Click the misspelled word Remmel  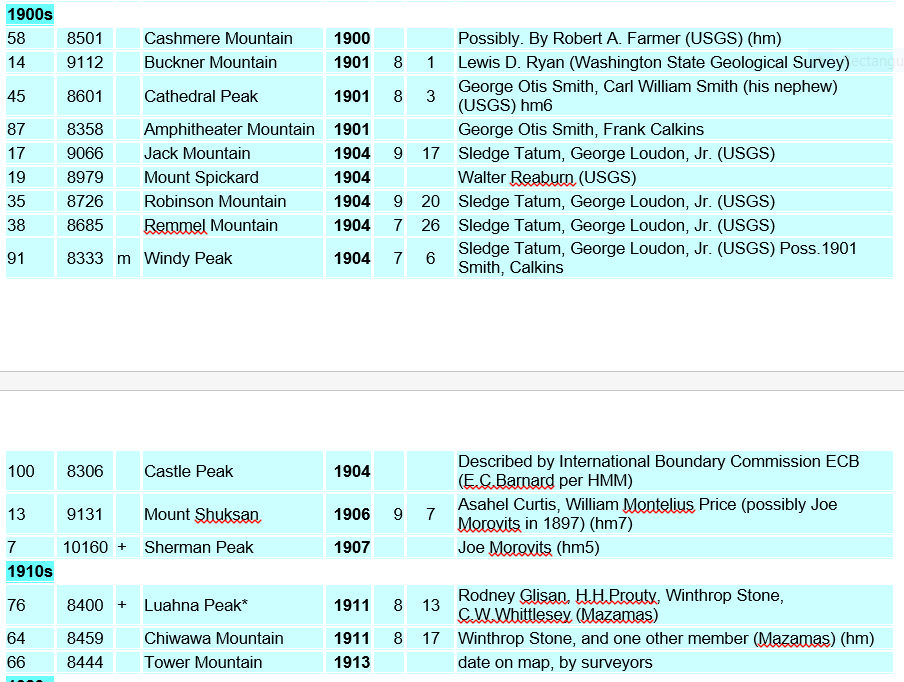(x=175, y=225)
